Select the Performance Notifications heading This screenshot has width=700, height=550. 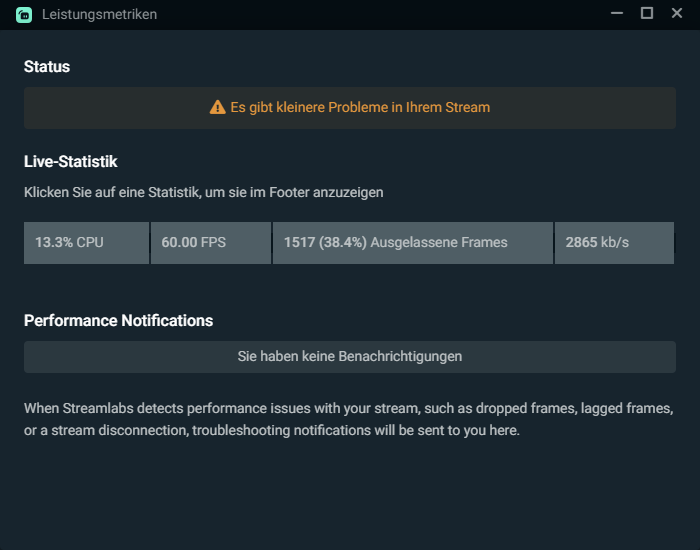[118, 321]
